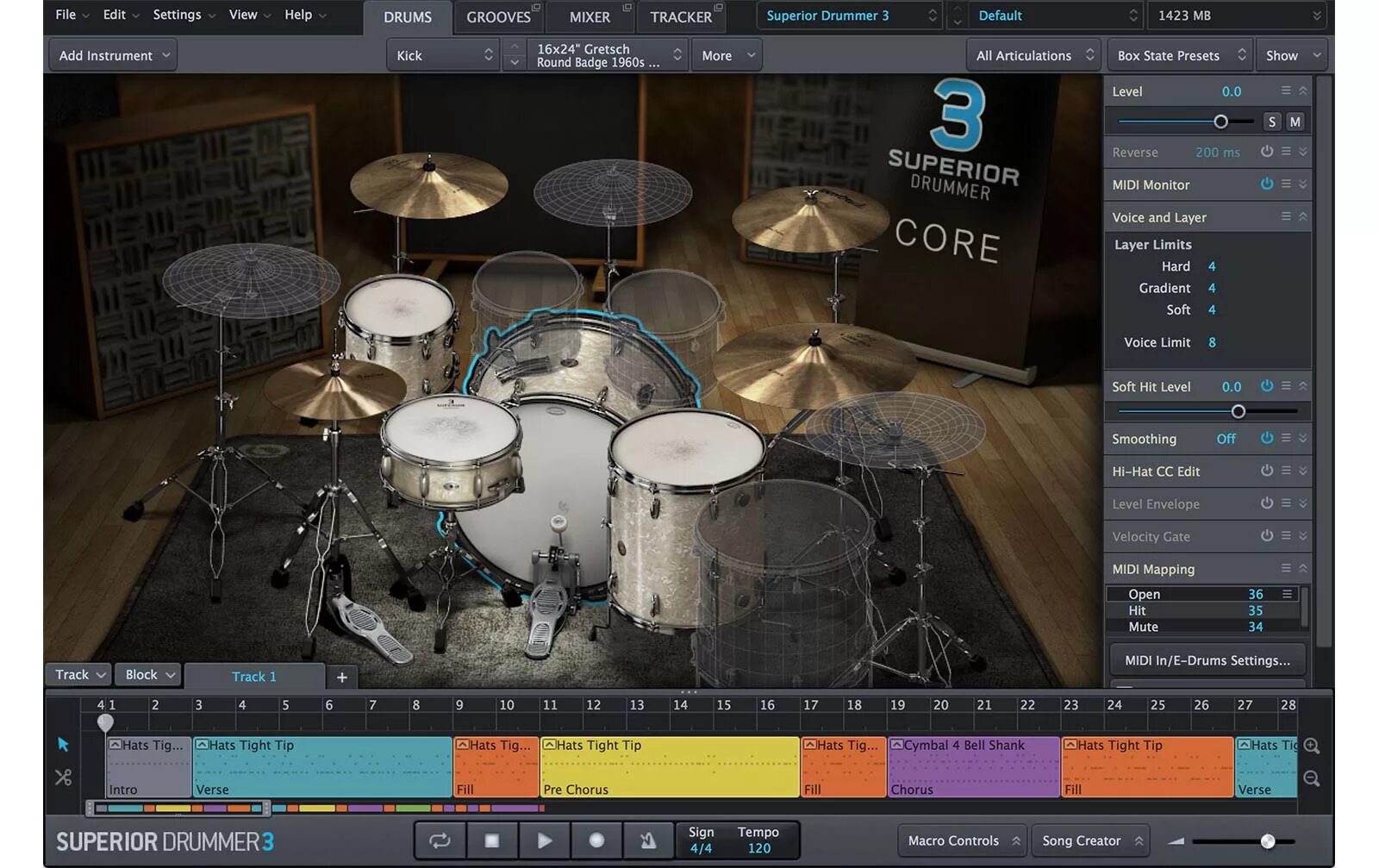
Task: Toggle Hi-Hat CC Edit power button
Action: tap(1267, 471)
